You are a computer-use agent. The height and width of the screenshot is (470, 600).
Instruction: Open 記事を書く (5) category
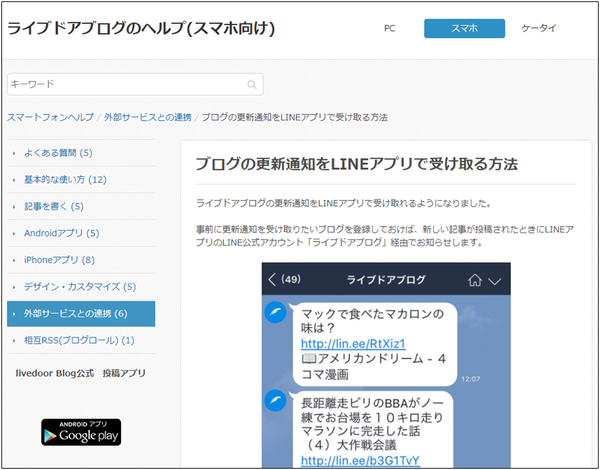[54, 207]
